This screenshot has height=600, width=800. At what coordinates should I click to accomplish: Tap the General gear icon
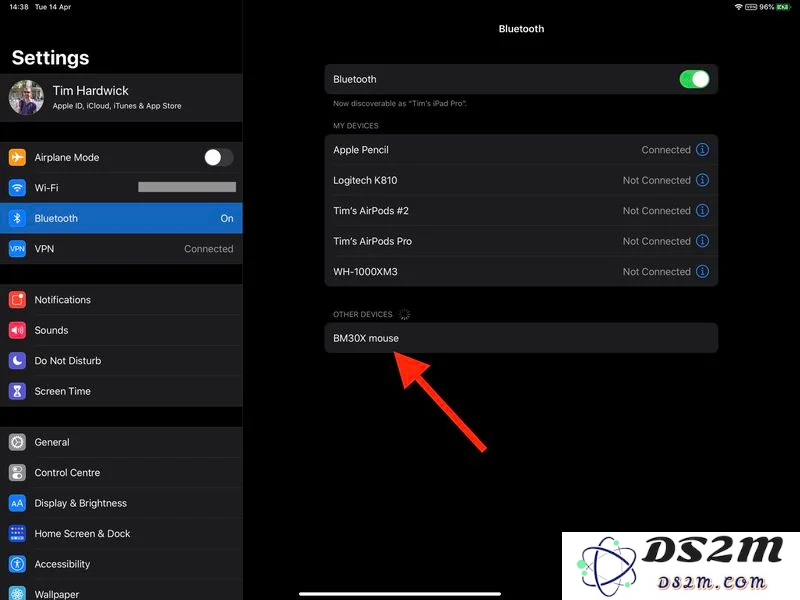pos(17,442)
